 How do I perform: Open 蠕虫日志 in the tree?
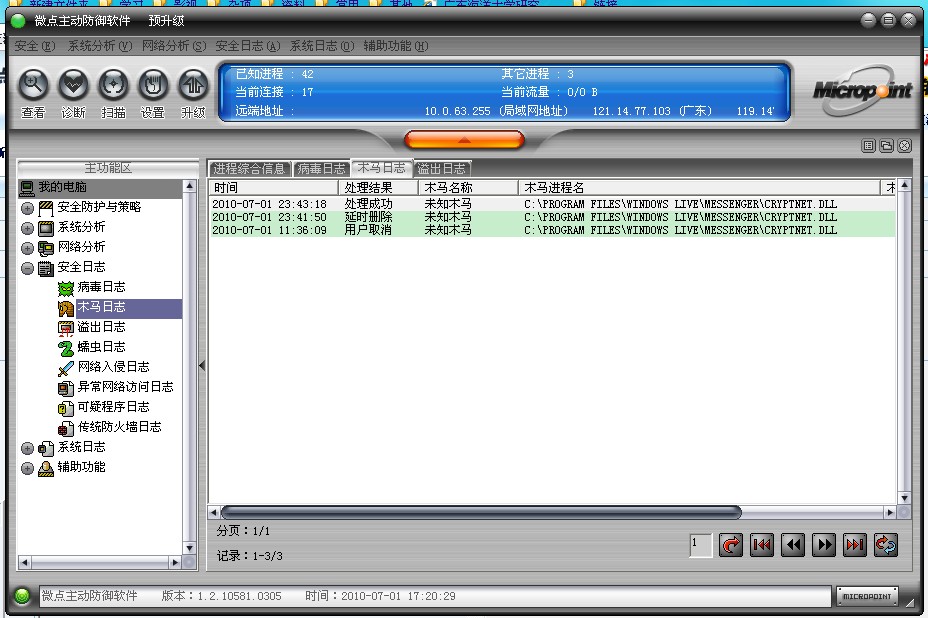coord(101,347)
